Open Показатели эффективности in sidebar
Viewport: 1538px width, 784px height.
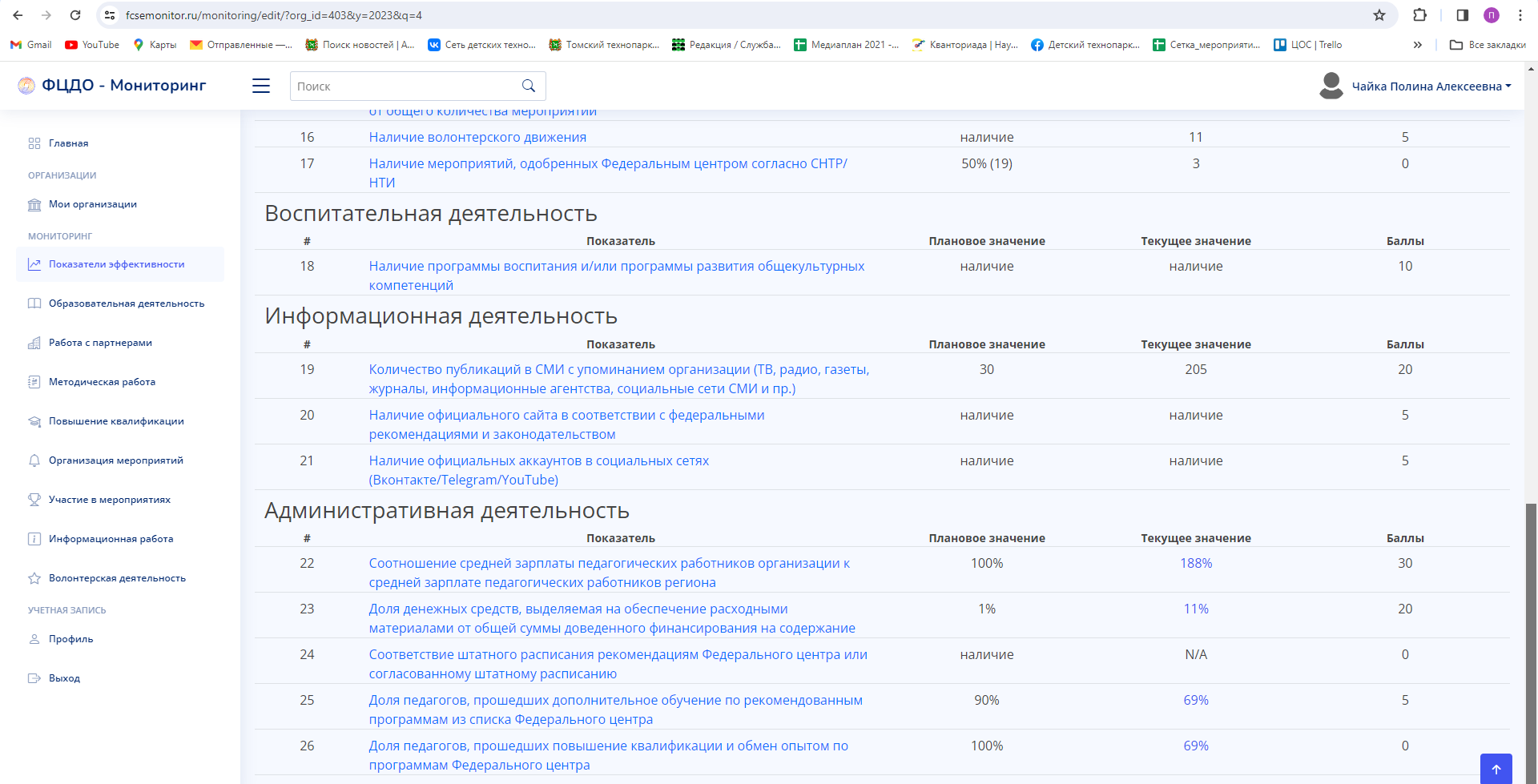116,264
